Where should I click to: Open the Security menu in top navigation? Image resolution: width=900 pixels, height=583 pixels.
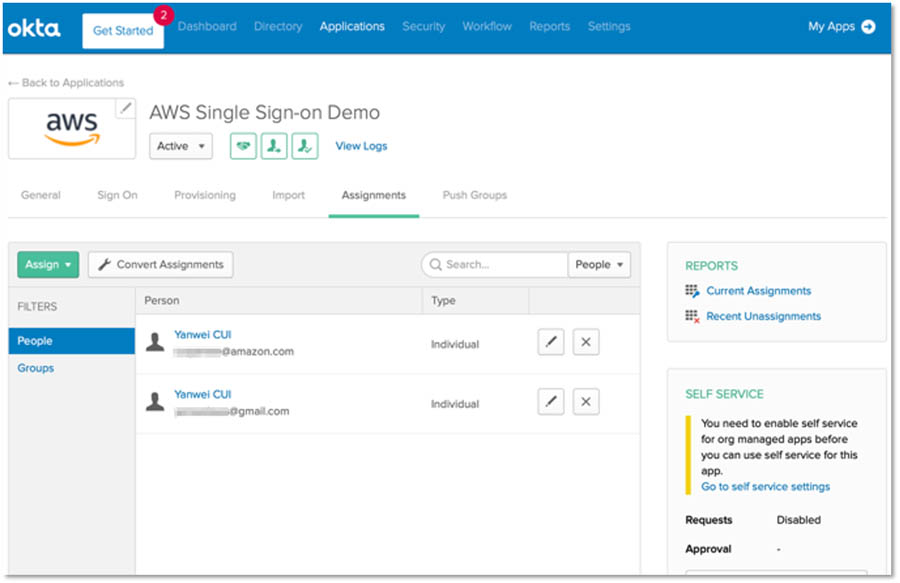[x=423, y=27]
